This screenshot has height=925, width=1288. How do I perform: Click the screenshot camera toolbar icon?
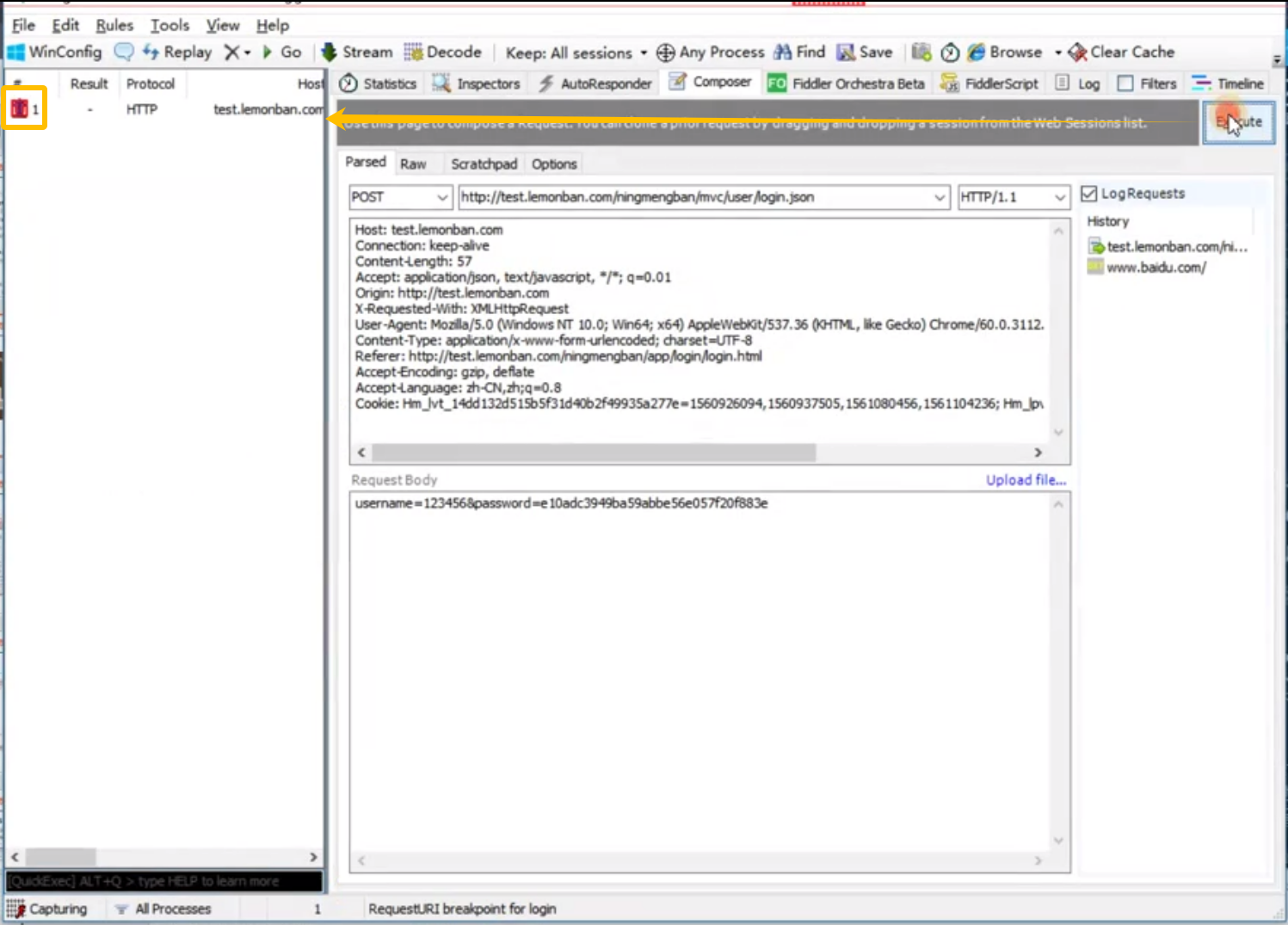[x=921, y=52]
